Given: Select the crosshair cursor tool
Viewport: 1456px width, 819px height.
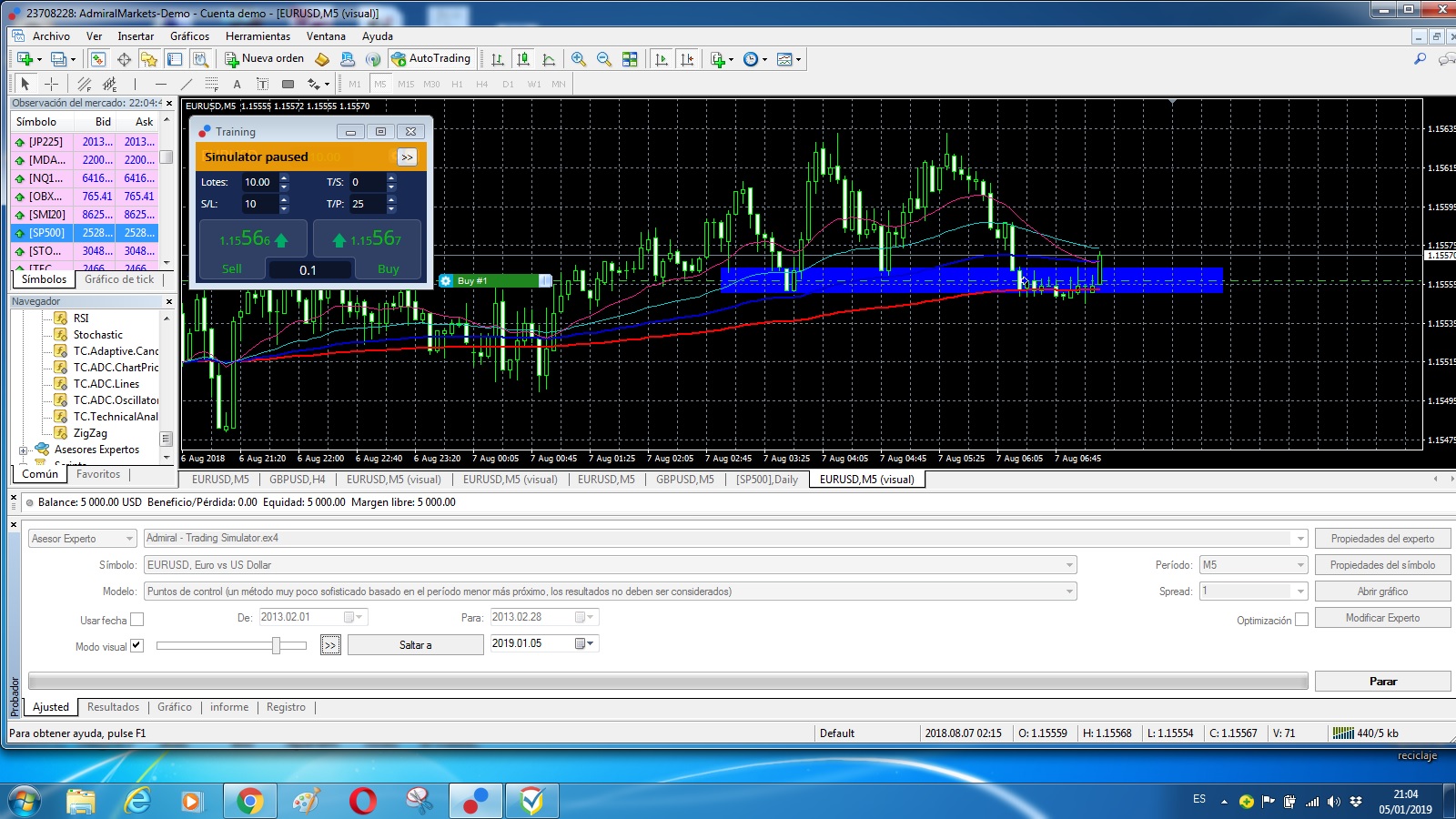Looking at the screenshot, I should [52, 84].
